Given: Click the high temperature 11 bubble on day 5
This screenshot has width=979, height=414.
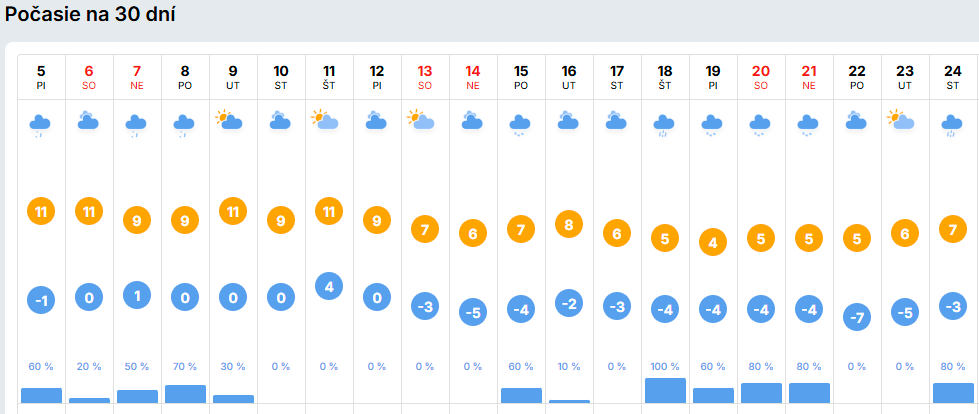Looking at the screenshot, I should point(41,211).
